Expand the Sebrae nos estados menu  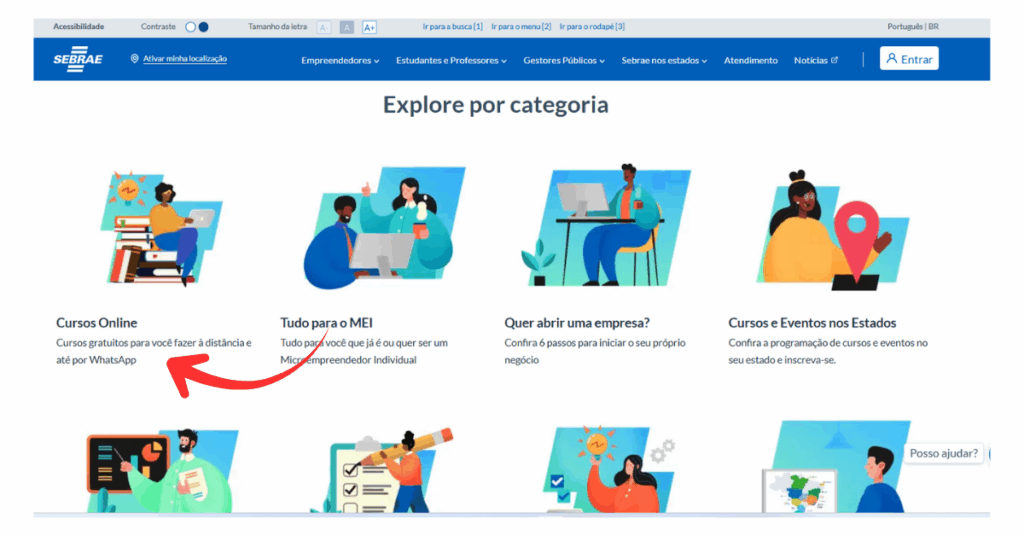(x=664, y=60)
